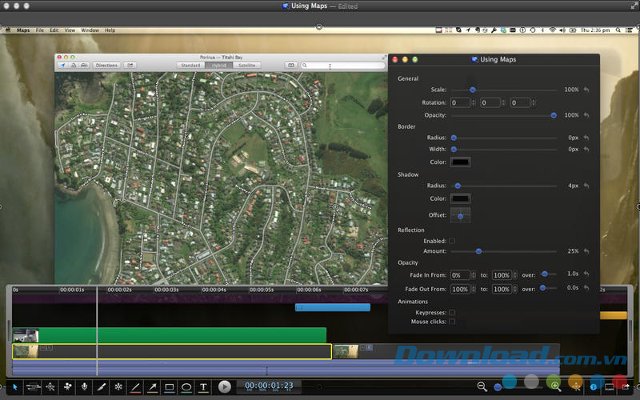Select the arrow pointer tool in bottom toolbar

tap(13, 386)
